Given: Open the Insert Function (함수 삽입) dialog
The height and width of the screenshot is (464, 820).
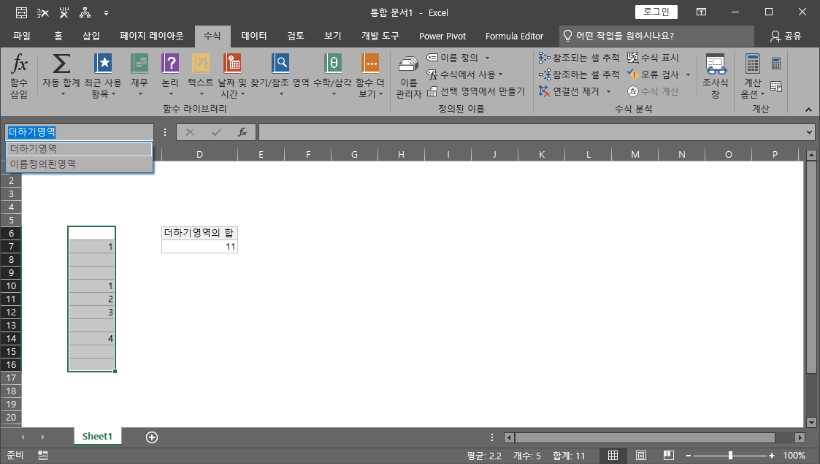Looking at the screenshot, I should tap(19, 76).
